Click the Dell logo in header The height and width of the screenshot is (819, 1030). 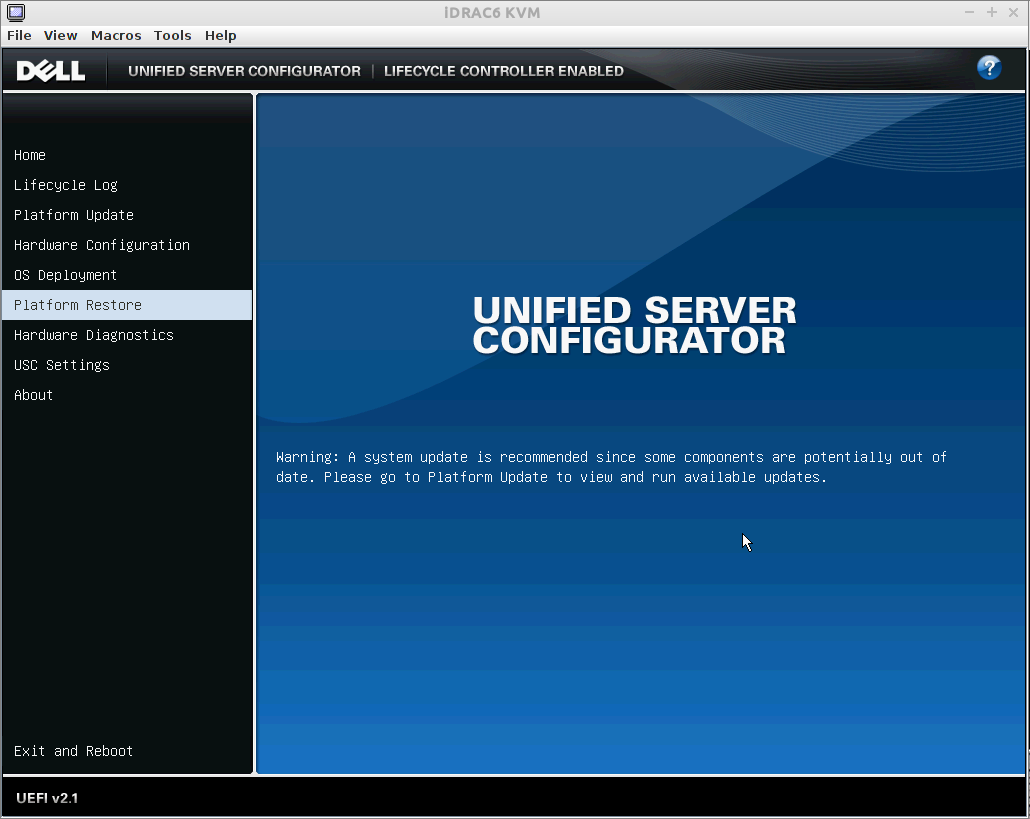tap(51, 71)
